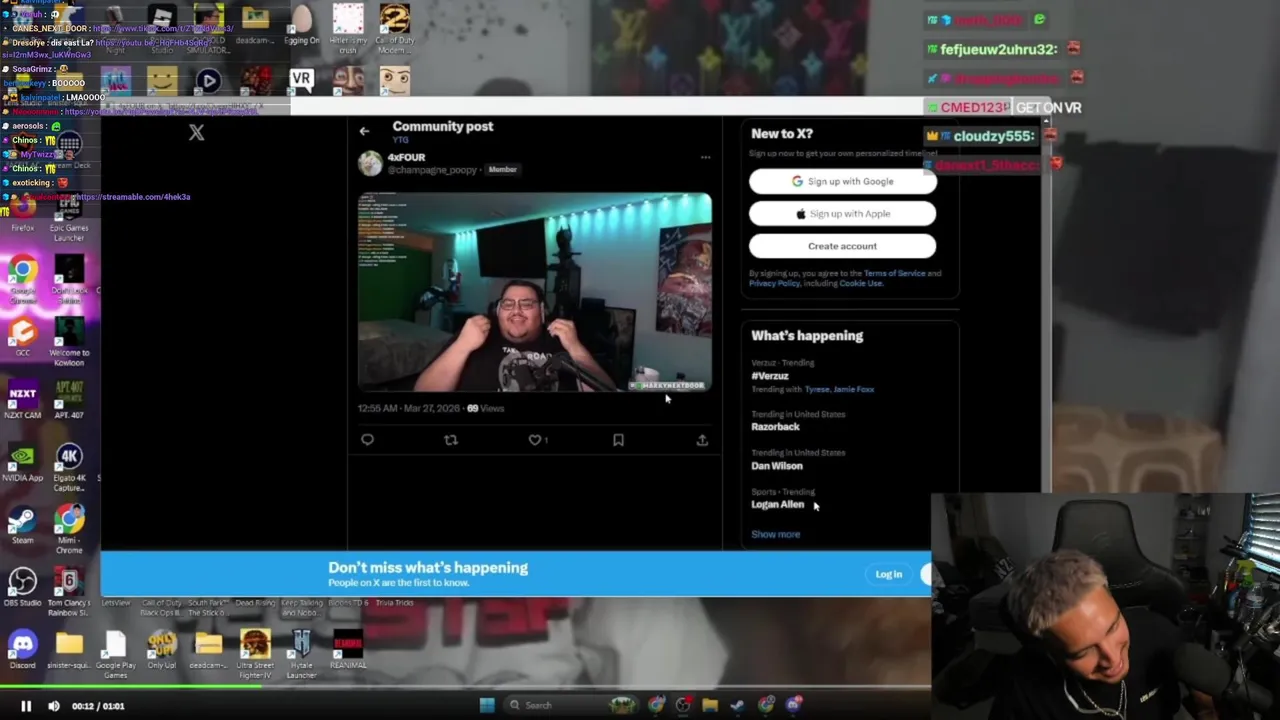Click Sign up with Google
The width and height of the screenshot is (1280, 720).
[842, 181]
